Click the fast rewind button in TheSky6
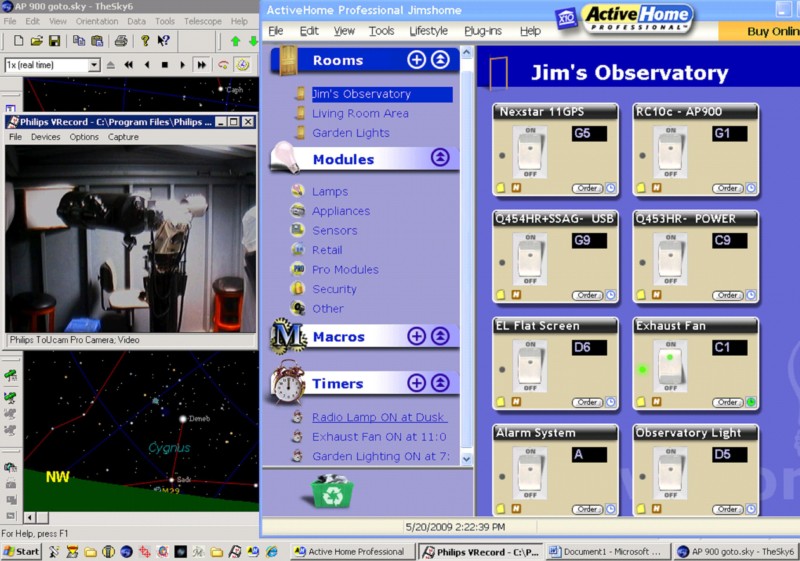Image resolution: width=800 pixels, height=561 pixels. [x=129, y=65]
